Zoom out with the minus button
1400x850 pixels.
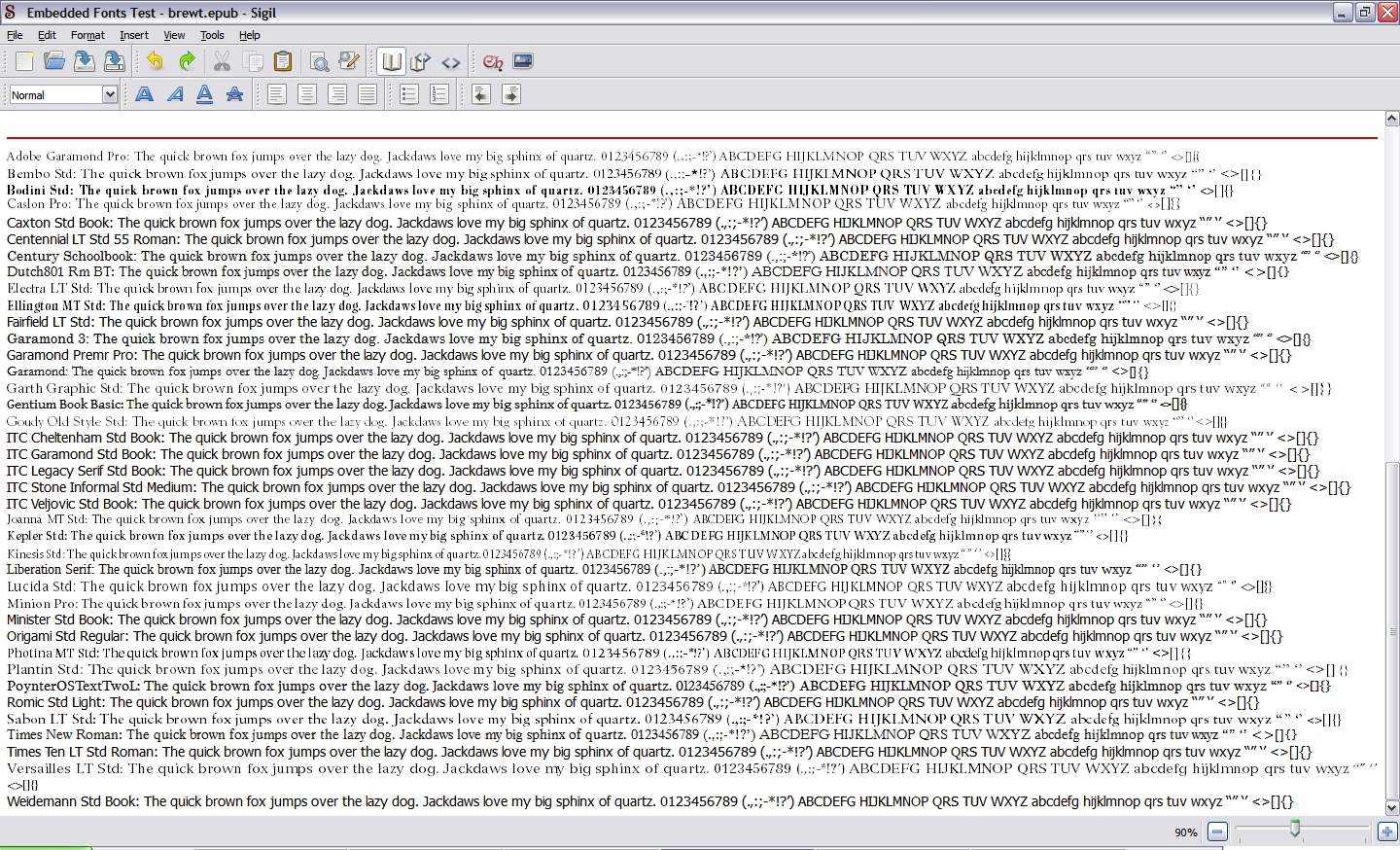1217,832
